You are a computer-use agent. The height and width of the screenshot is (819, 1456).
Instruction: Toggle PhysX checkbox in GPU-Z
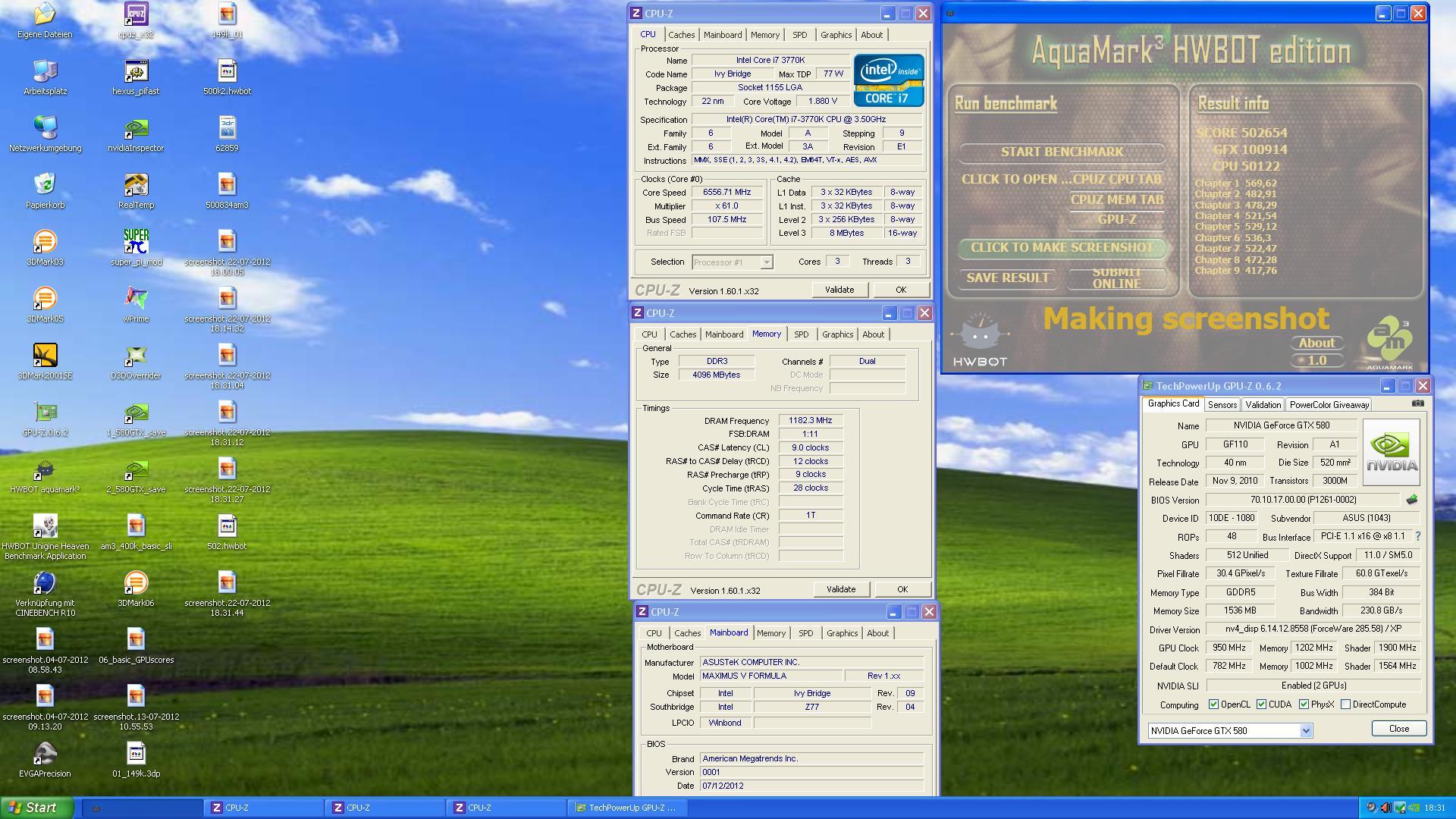(1304, 704)
